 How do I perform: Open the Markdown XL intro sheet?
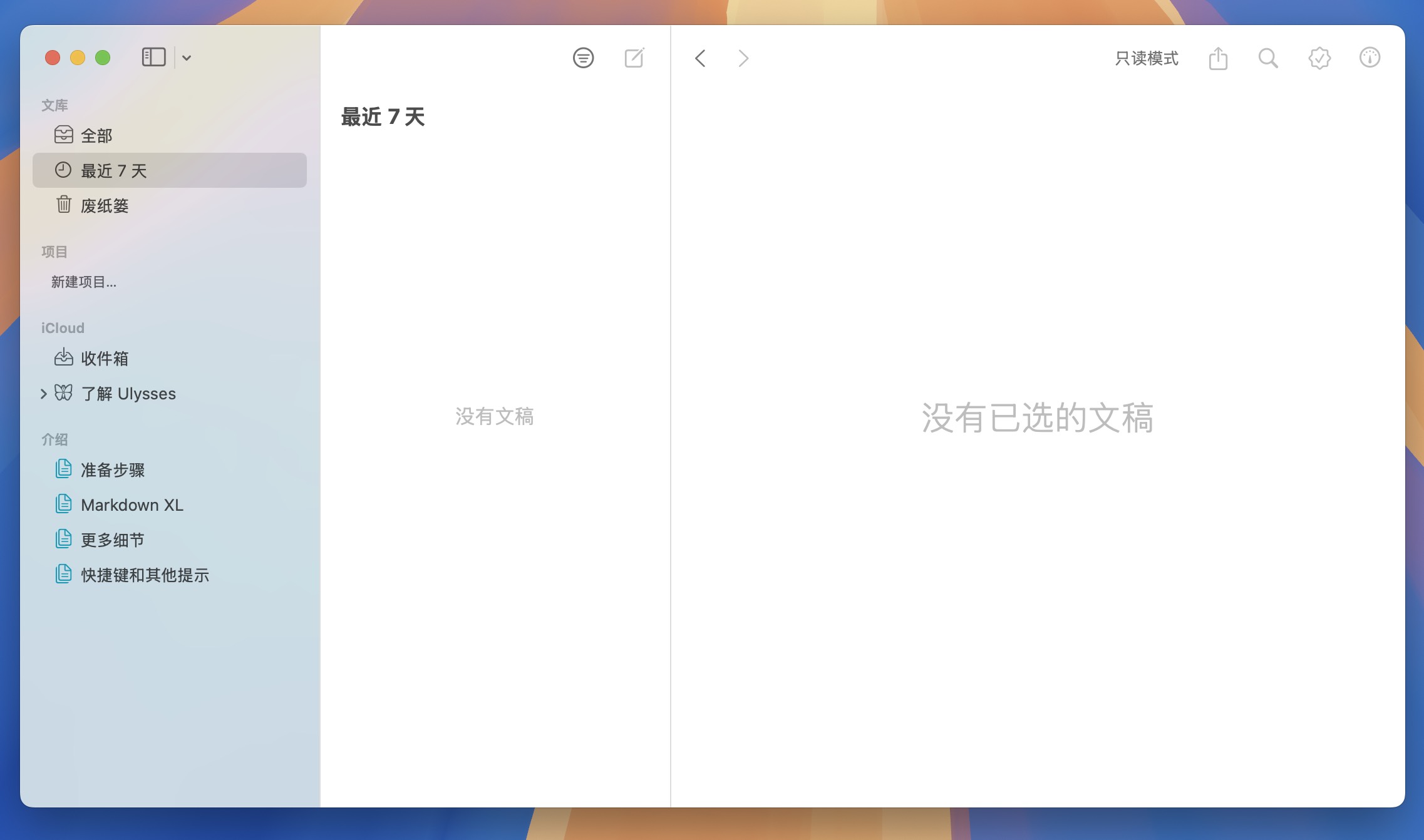point(170,505)
